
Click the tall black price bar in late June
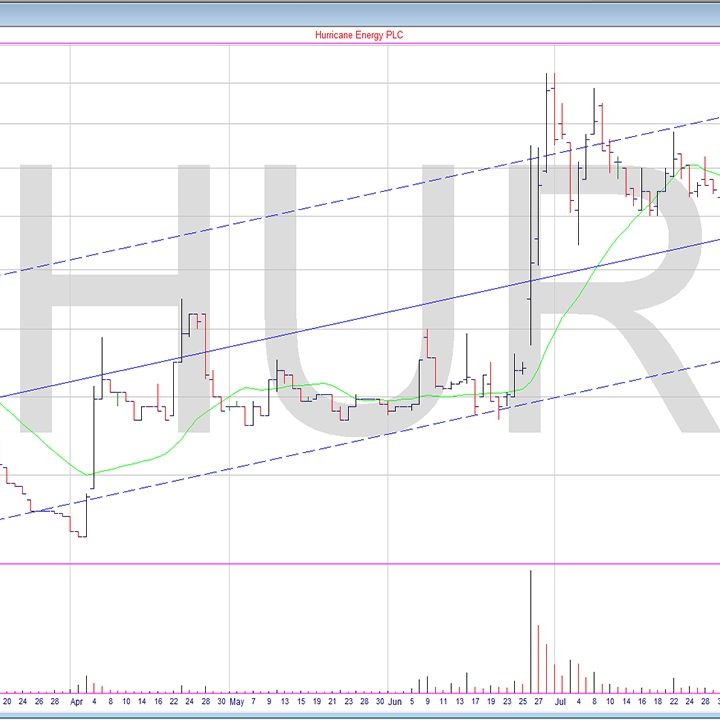tap(531, 250)
